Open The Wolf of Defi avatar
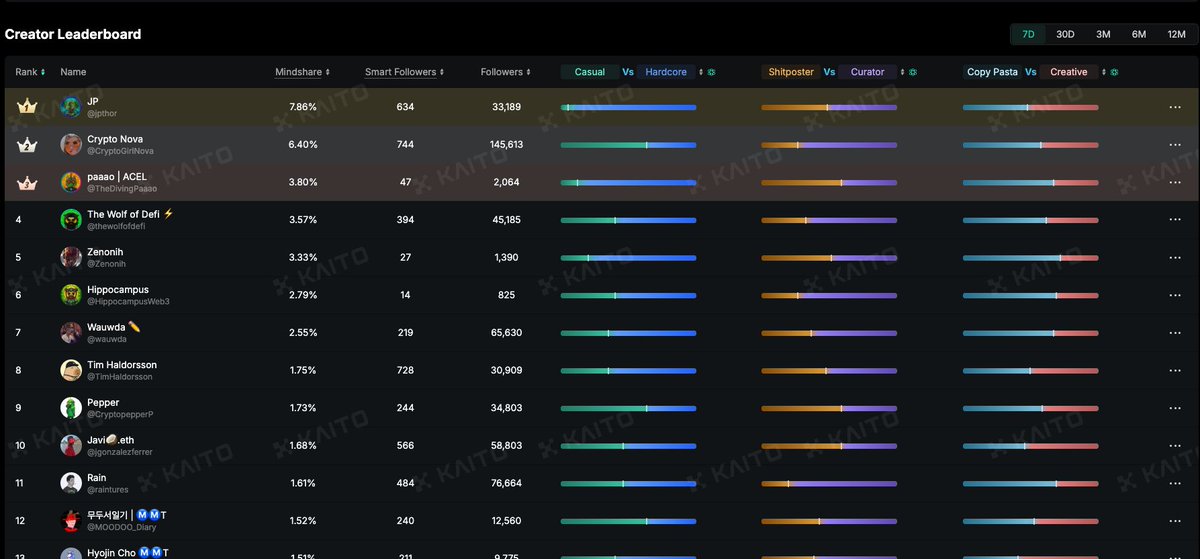The width and height of the screenshot is (1200, 559). (x=71, y=220)
